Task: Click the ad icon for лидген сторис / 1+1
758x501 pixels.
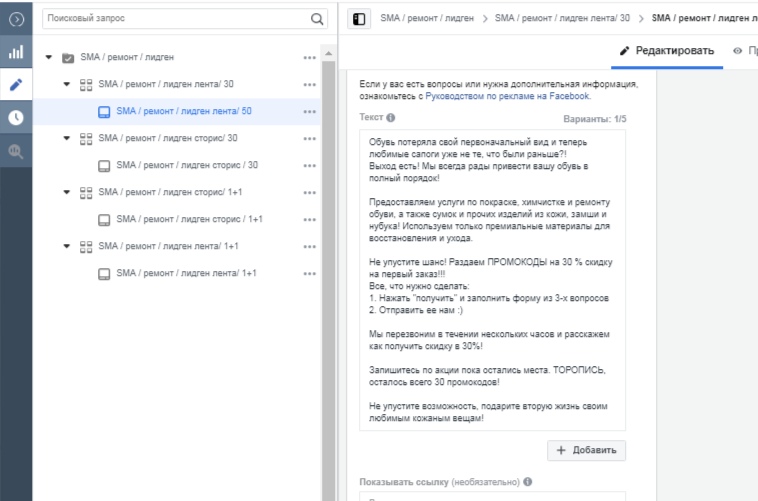Action: [104, 220]
